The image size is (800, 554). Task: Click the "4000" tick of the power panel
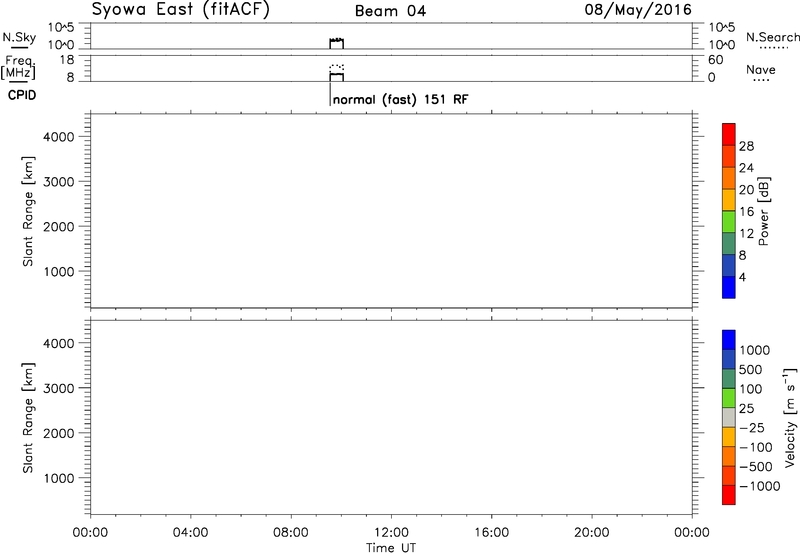tap(58, 137)
